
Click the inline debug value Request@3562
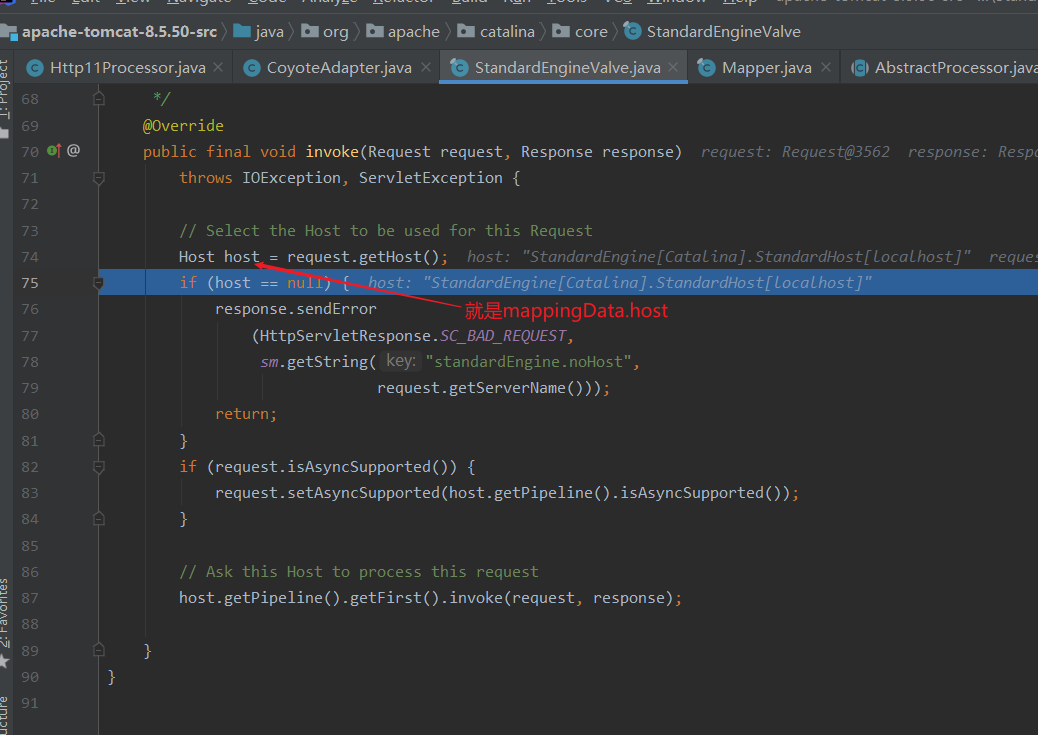pyautogui.click(x=835, y=152)
